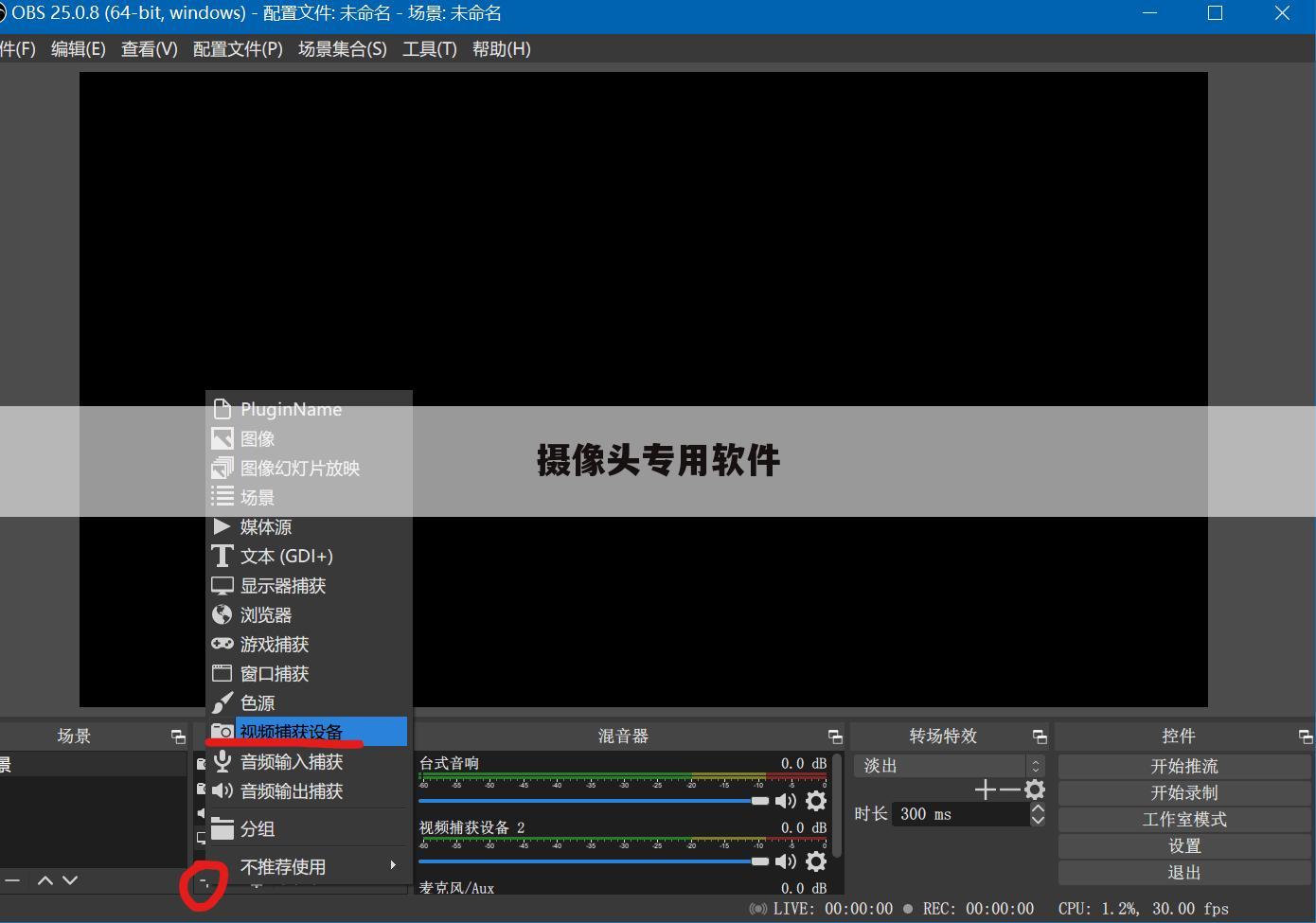Click the mixer panel vertical scrollbar
Viewport: 1316px width, 923px height.
(837, 806)
